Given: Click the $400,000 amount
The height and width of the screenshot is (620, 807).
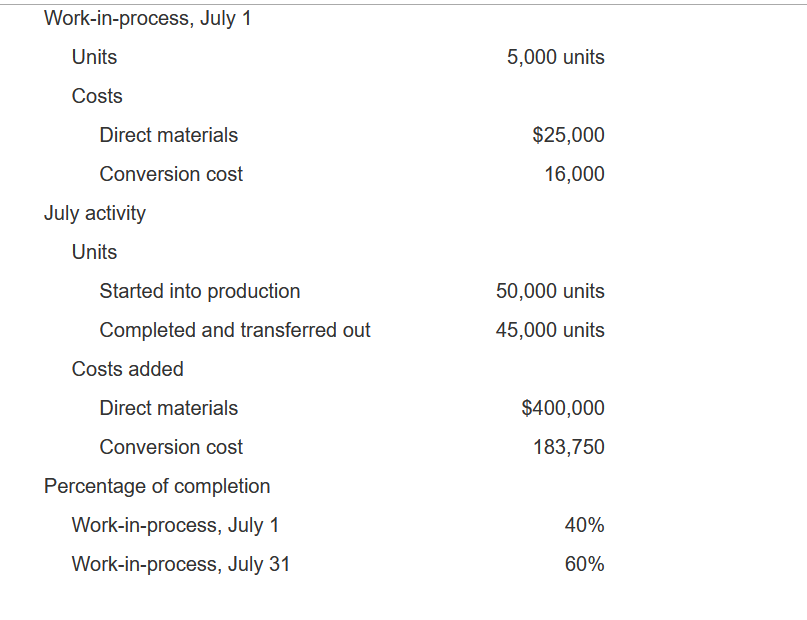Looking at the screenshot, I should pyautogui.click(x=563, y=408).
